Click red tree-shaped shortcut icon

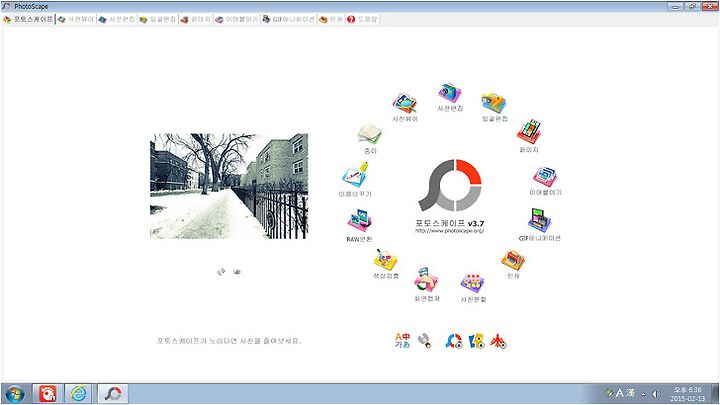click(498, 341)
